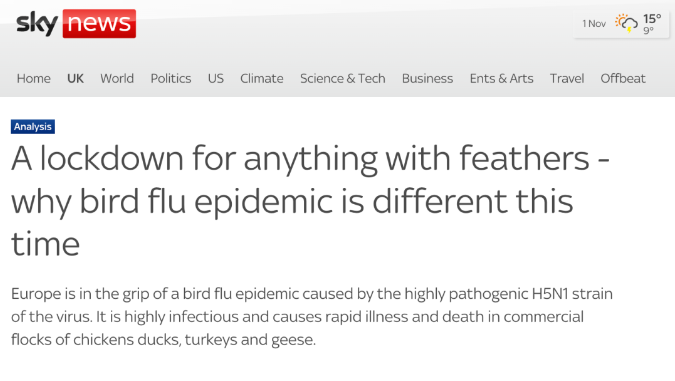
Task: Go to the Offbeat section
Action: pyautogui.click(x=623, y=78)
